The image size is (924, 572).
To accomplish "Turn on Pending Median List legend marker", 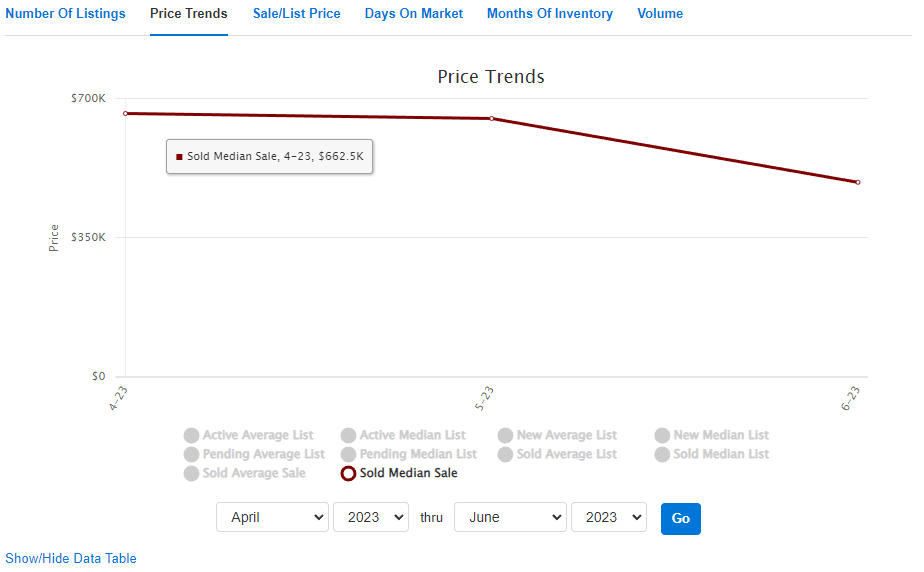I will click(348, 454).
